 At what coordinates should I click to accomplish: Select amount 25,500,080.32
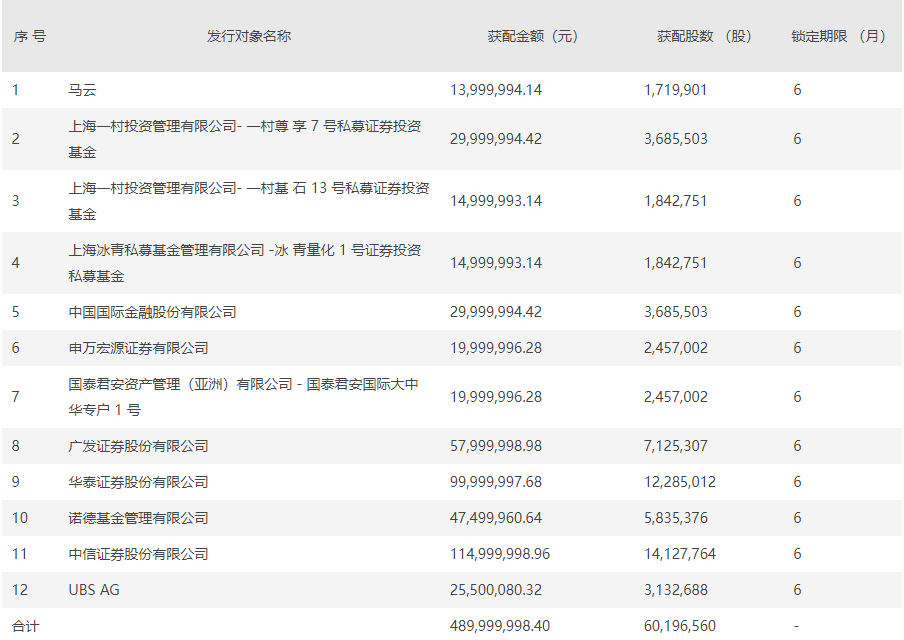pos(496,590)
